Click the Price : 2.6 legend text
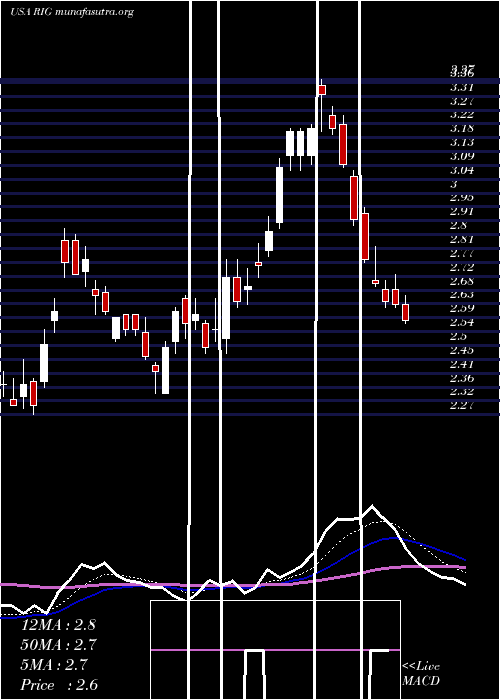500x700 pixels. click(59, 685)
